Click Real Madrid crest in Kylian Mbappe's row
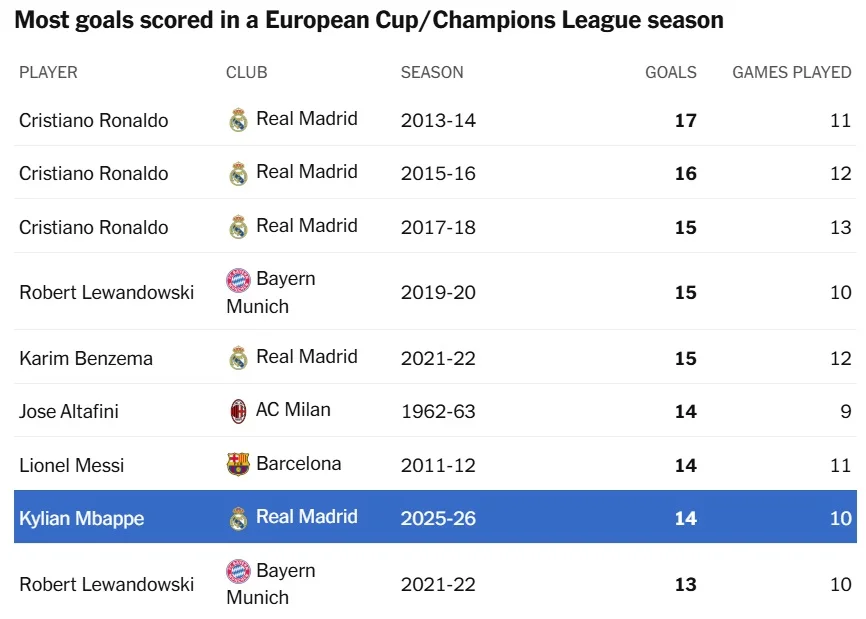866x619 pixels. pos(238,518)
